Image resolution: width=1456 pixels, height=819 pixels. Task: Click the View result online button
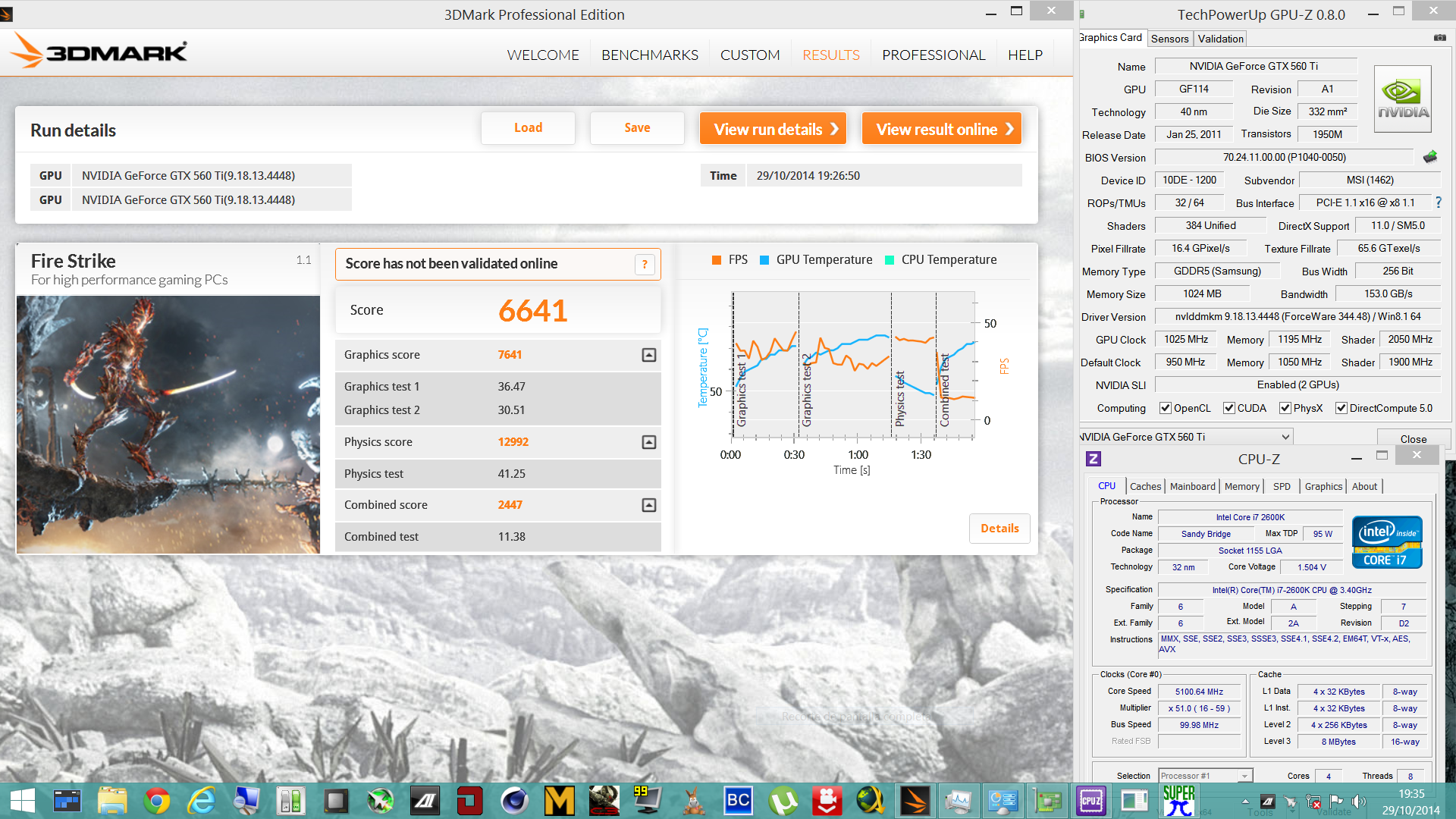point(942,129)
